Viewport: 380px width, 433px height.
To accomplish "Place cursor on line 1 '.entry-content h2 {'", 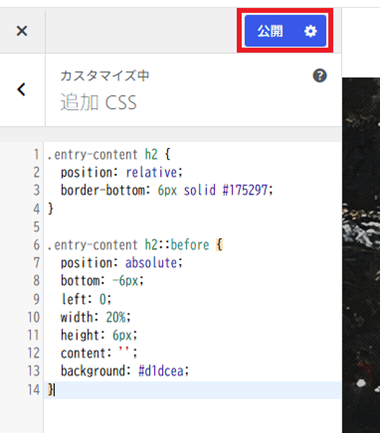I will (109, 154).
